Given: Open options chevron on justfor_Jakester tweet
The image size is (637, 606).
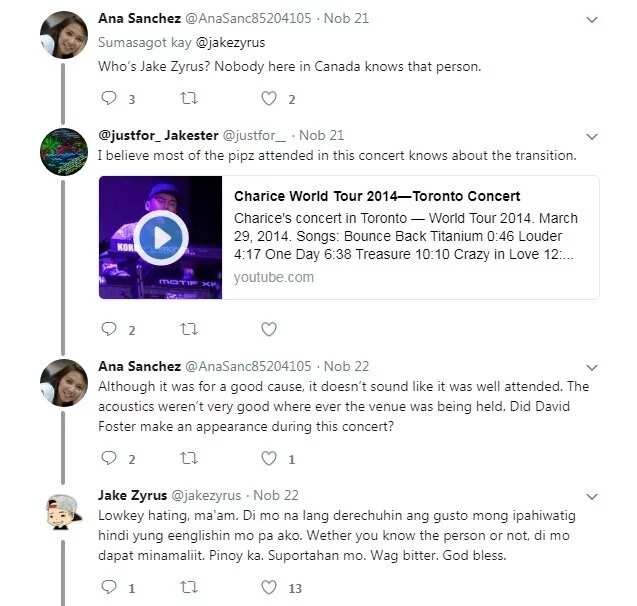Looking at the screenshot, I should (592, 136).
